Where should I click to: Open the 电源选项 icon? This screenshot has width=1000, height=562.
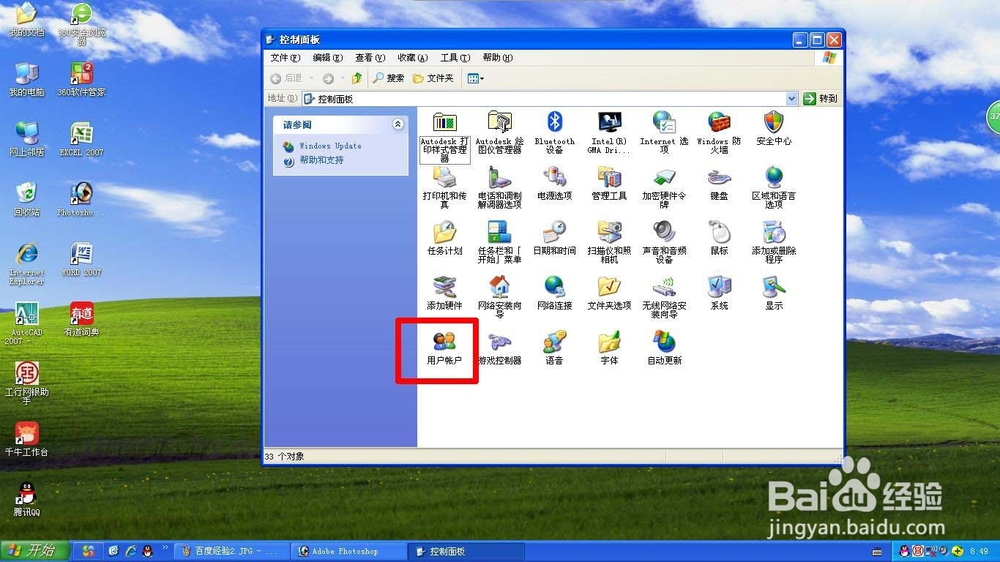pyautogui.click(x=554, y=184)
